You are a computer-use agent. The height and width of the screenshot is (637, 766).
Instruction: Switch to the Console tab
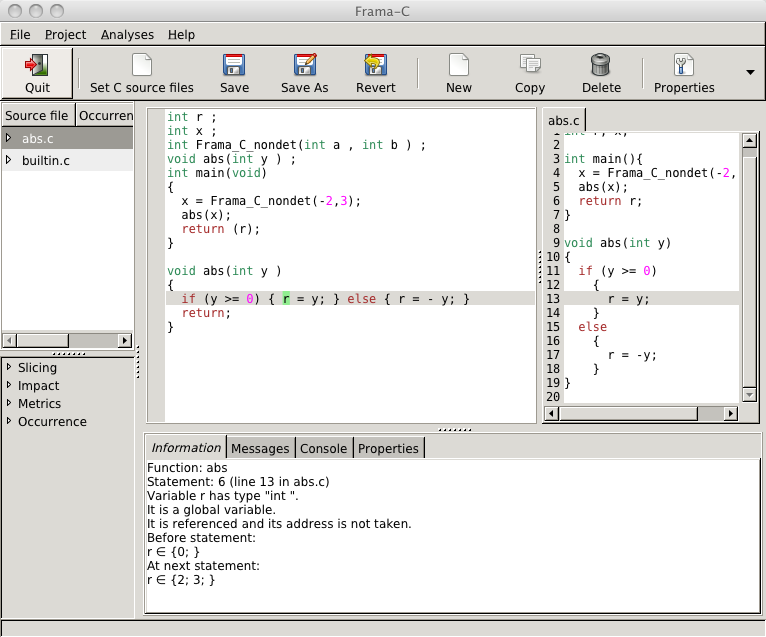click(x=323, y=448)
